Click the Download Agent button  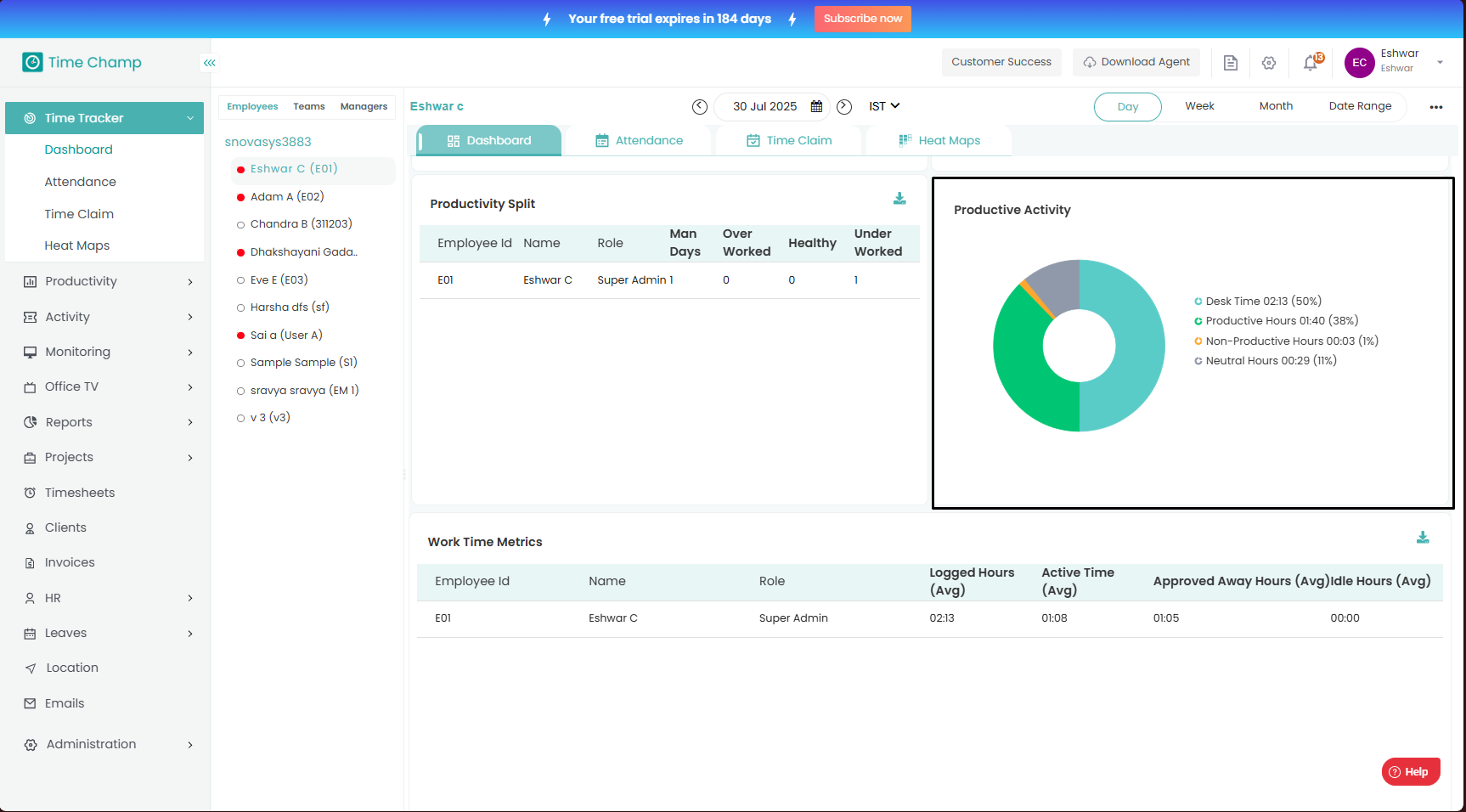(1136, 62)
